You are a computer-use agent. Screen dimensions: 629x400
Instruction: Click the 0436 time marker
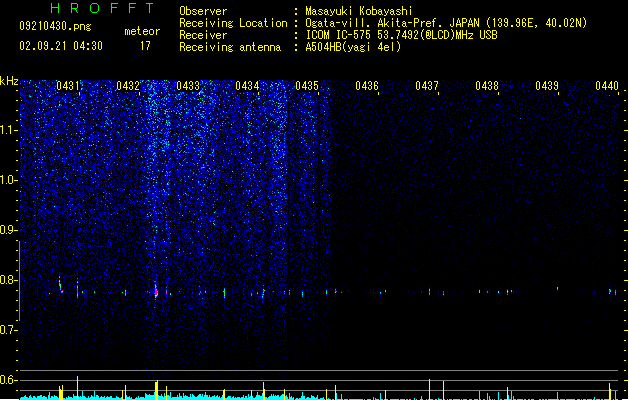(367, 86)
